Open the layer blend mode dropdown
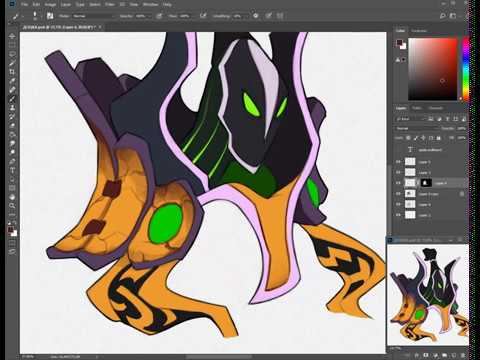This screenshot has height=360, width=480. click(x=417, y=128)
